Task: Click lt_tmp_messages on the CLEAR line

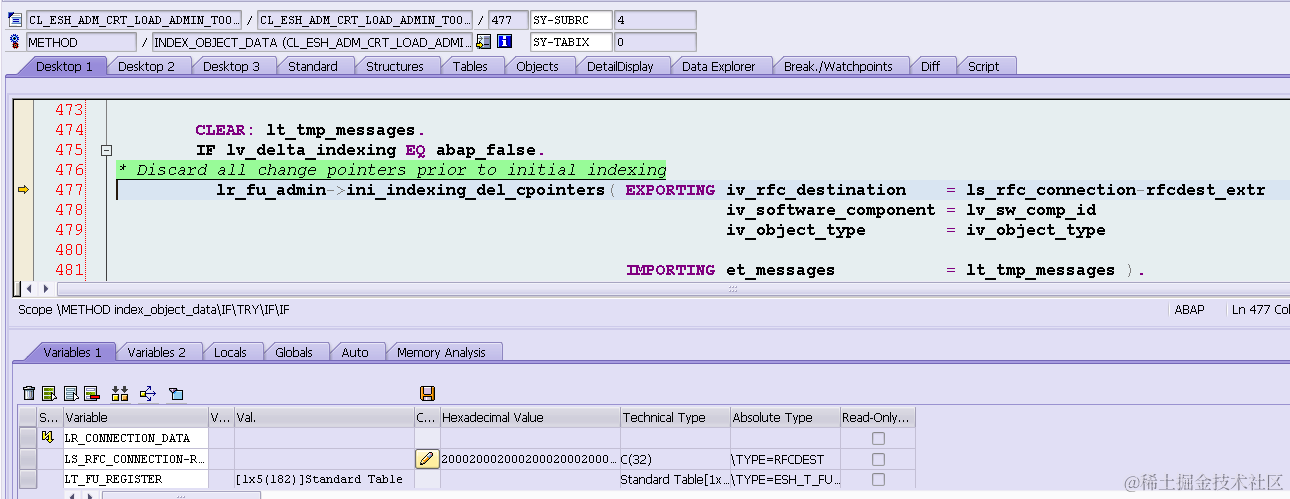Action: coord(340,130)
